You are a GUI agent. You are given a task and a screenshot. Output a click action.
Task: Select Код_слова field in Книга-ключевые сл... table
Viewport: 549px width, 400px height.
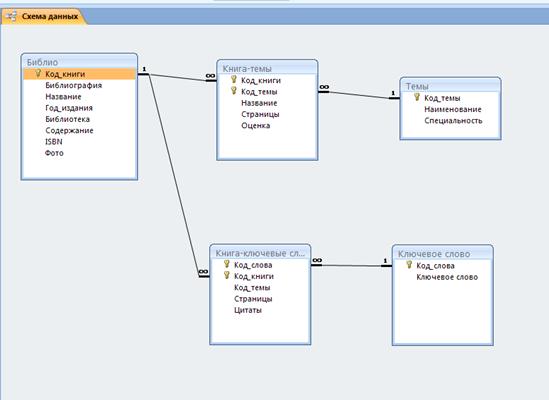click(253, 265)
